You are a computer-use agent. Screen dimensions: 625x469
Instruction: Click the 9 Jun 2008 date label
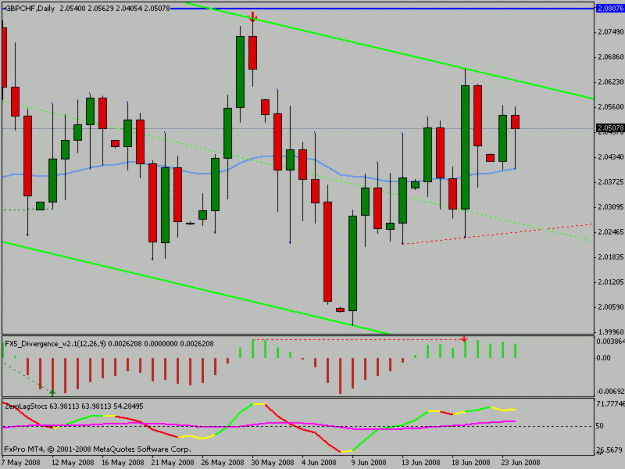coord(369,462)
